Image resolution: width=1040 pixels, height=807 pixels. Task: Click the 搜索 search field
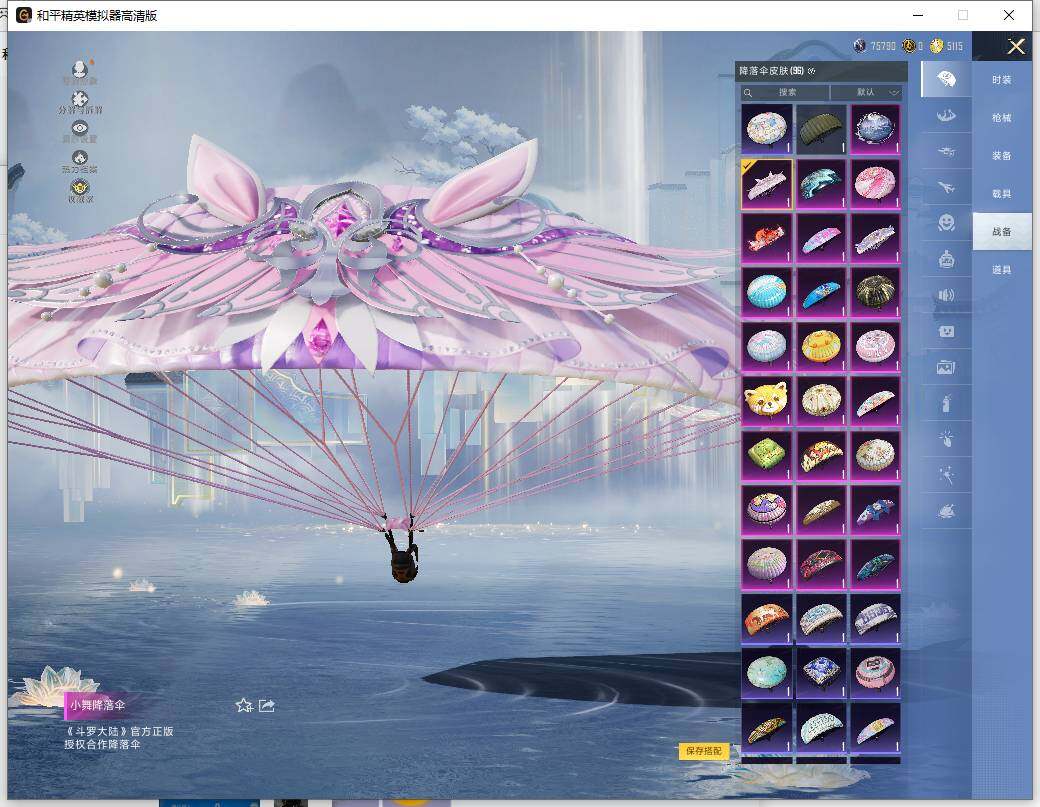(x=785, y=92)
